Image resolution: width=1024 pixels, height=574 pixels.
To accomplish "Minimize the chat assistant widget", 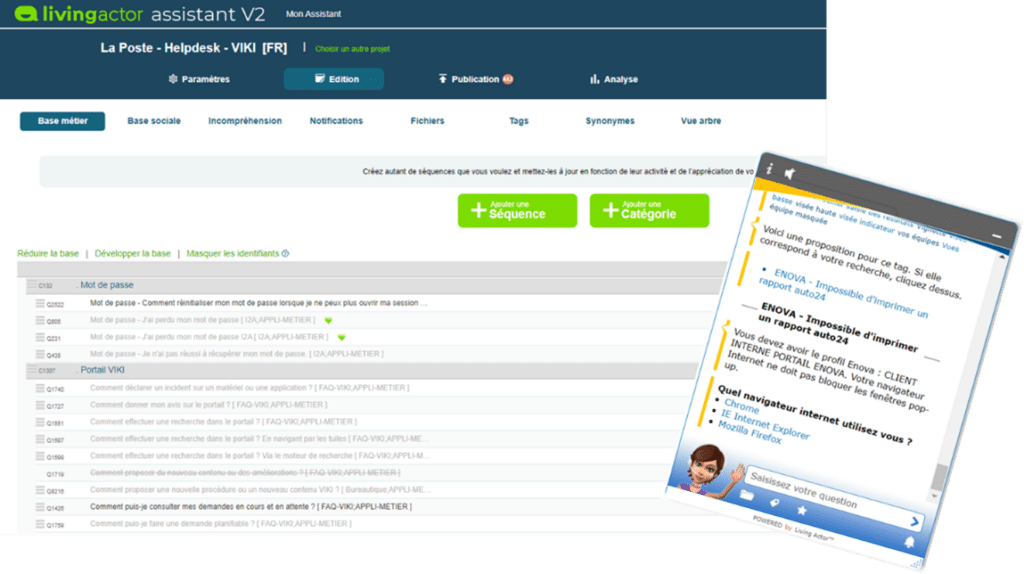I will click(997, 236).
